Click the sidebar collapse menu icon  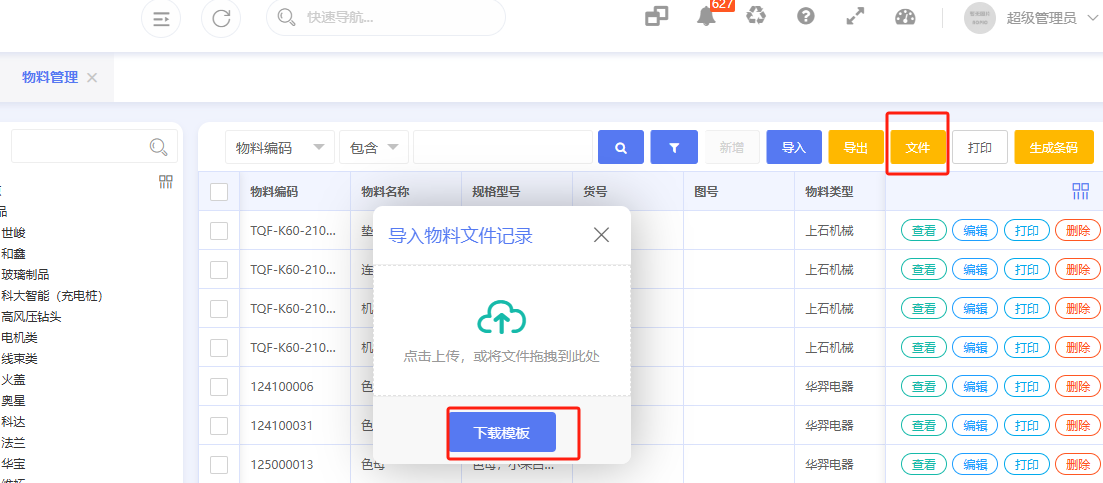pyautogui.click(x=161, y=18)
